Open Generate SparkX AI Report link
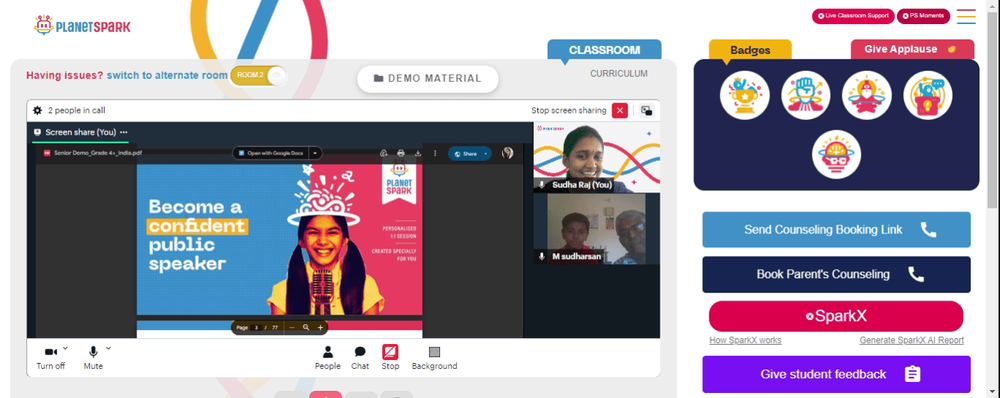1000x398 pixels. (x=911, y=341)
